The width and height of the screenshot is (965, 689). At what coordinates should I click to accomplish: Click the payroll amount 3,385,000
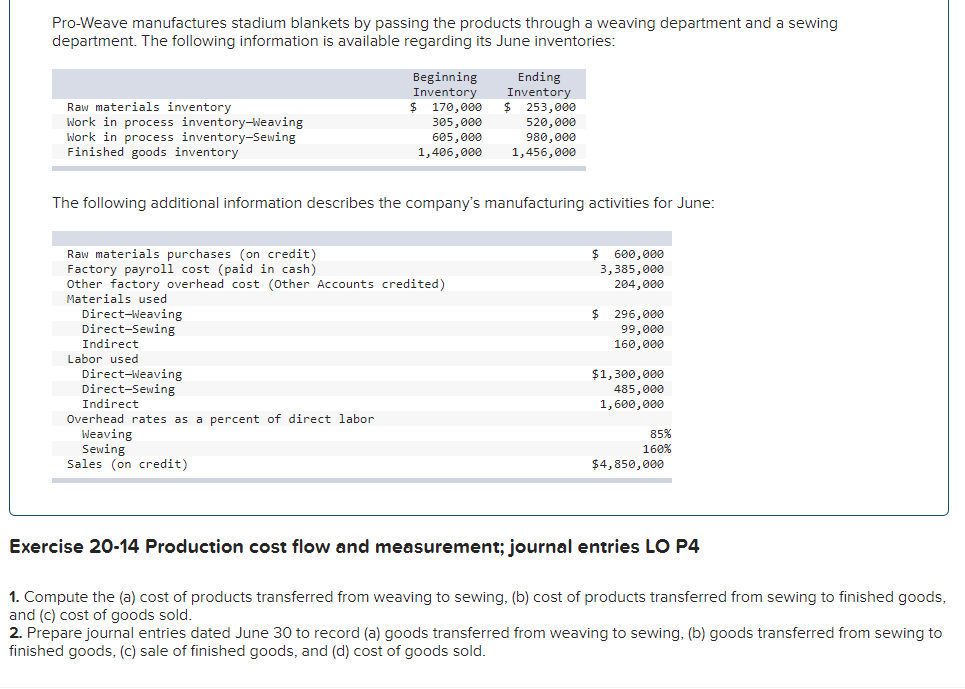[x=632, y=269]
